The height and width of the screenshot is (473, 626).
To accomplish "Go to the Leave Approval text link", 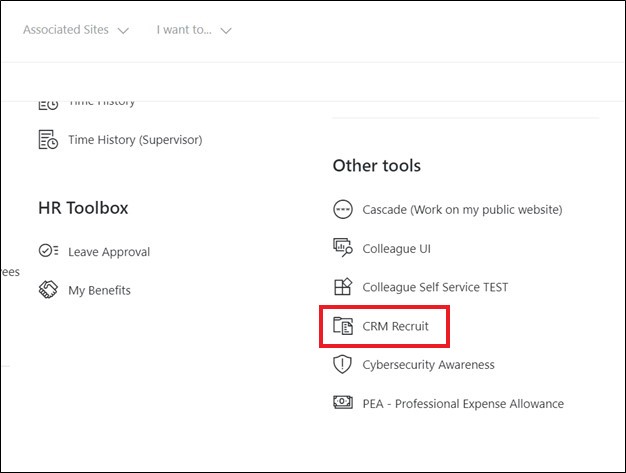I will (x=109, y=252).
